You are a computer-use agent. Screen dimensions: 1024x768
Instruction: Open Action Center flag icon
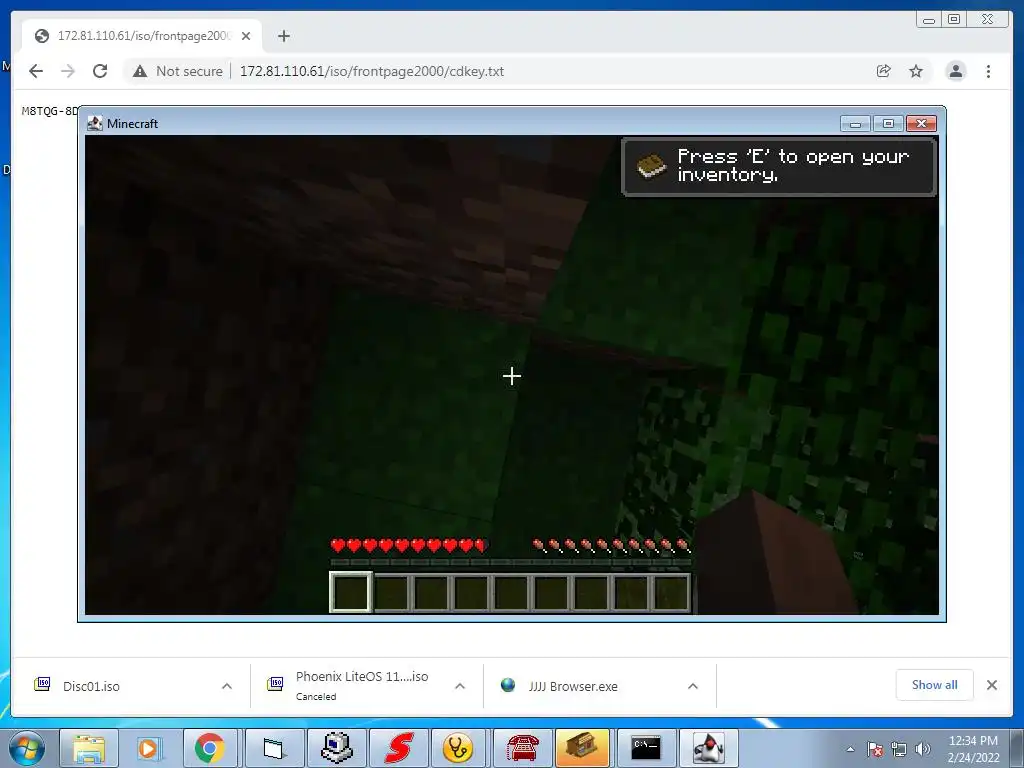coord(875,749)
